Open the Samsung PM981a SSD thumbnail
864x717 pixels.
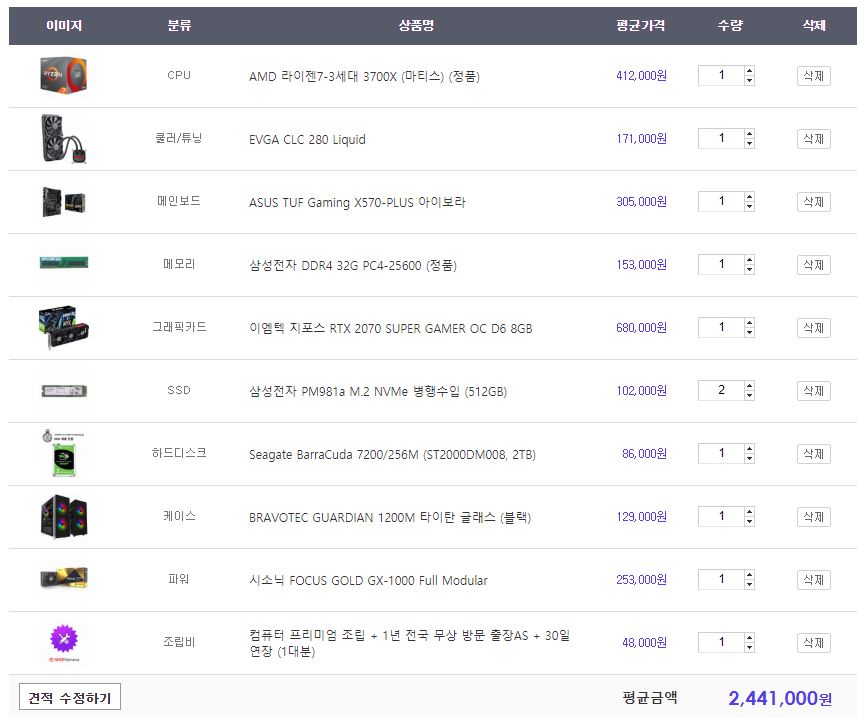(x=64, y=391)
